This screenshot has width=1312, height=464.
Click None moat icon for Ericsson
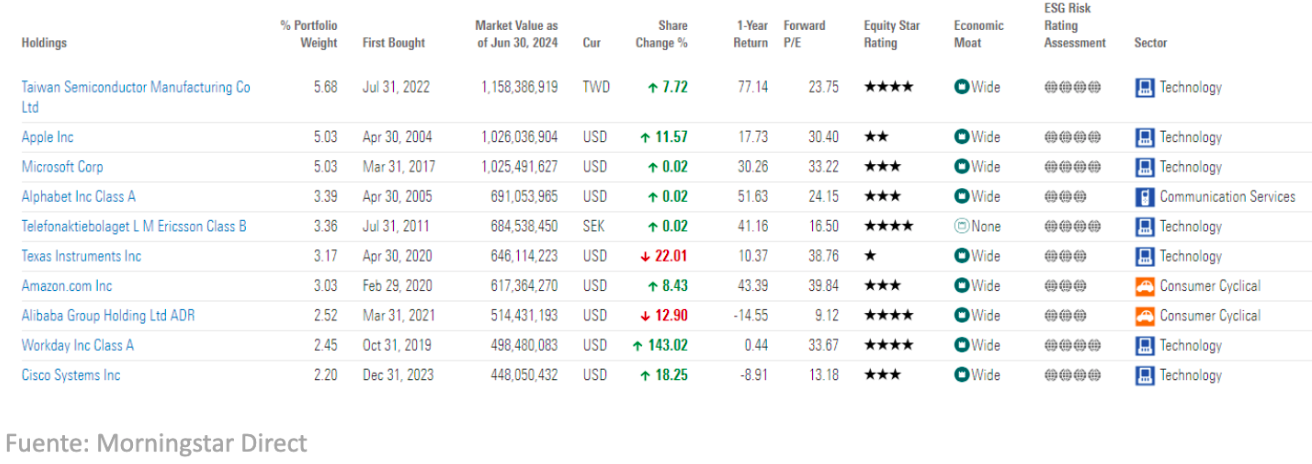(x=962, y=227)
